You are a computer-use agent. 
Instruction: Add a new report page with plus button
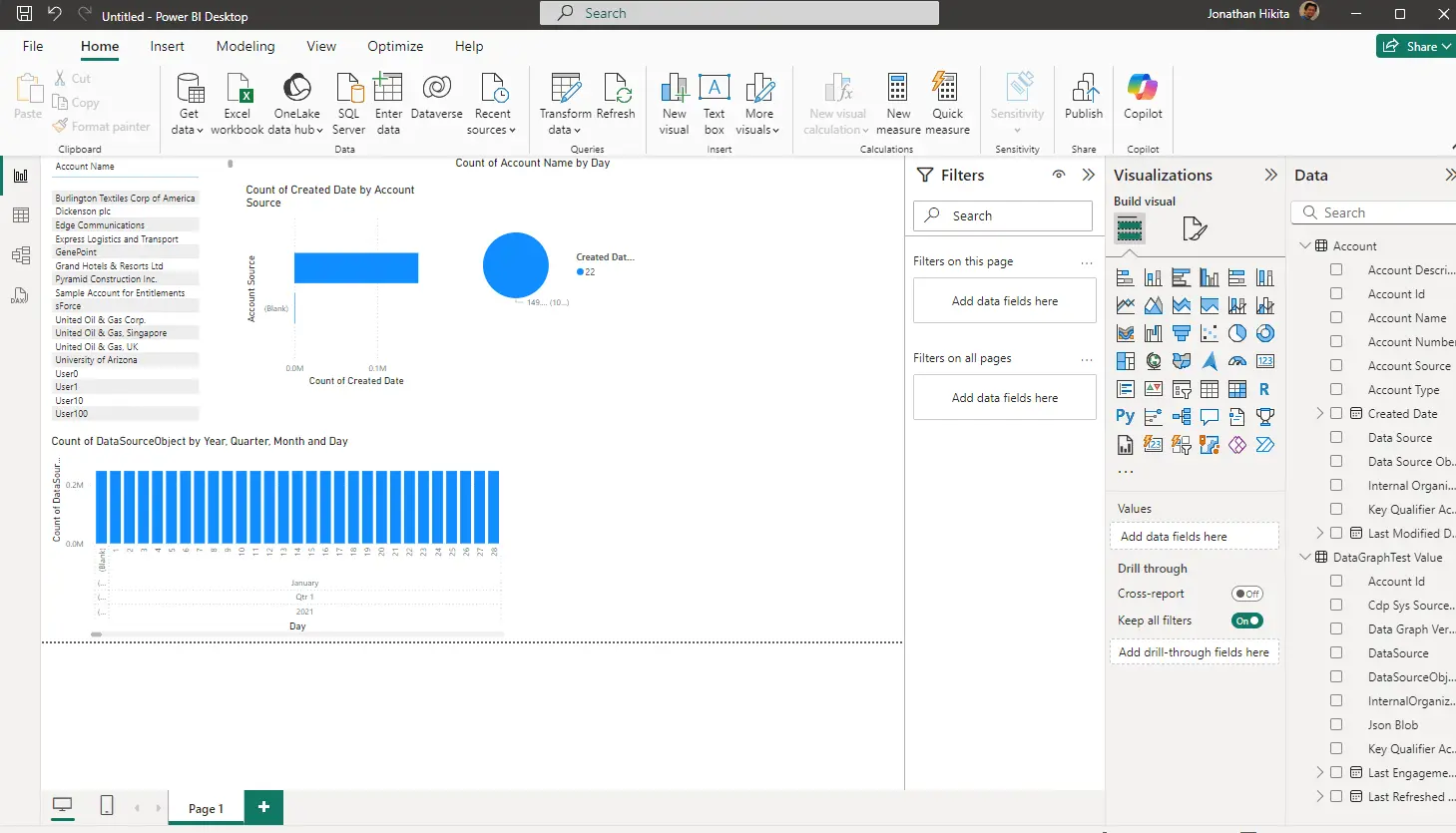[x=263, y=807]
